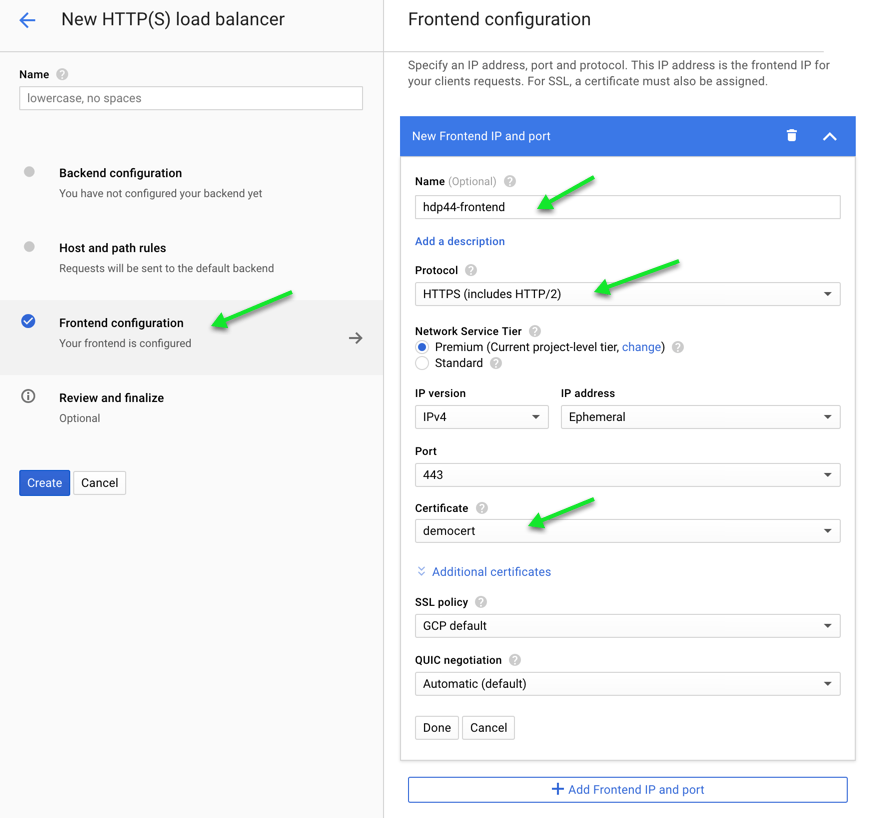The height and width of the screenshot is (818, 883).
Task: Collapse the New Frontend IP and port panel
Action: point(829,136)
